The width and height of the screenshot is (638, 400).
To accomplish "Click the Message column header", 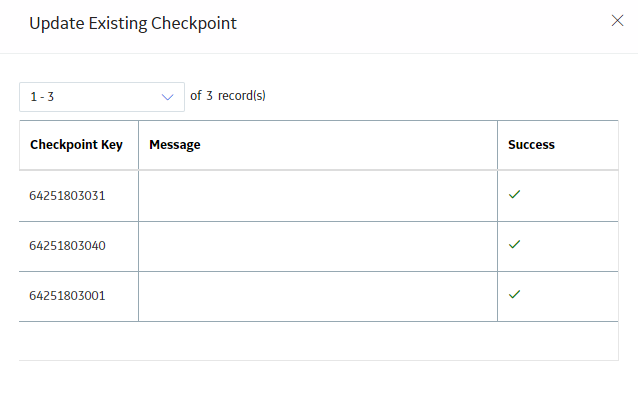I will [x=175, y=145].
